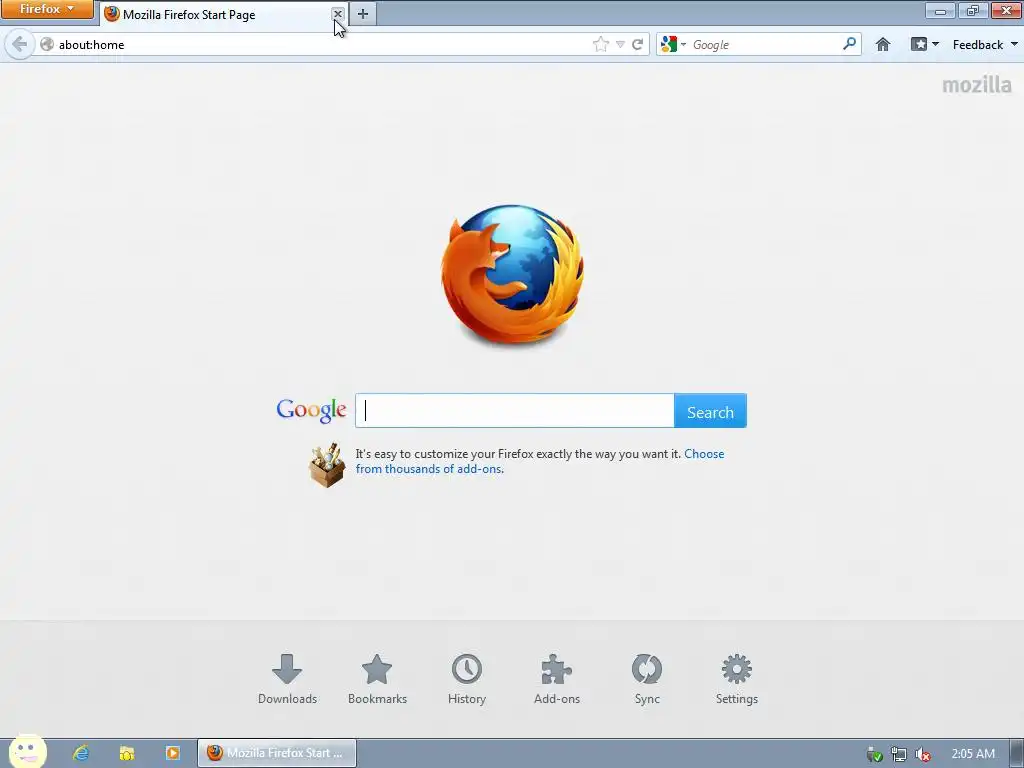Click the muted volume tray icon

pyautogui.click(x=923, y=754)
